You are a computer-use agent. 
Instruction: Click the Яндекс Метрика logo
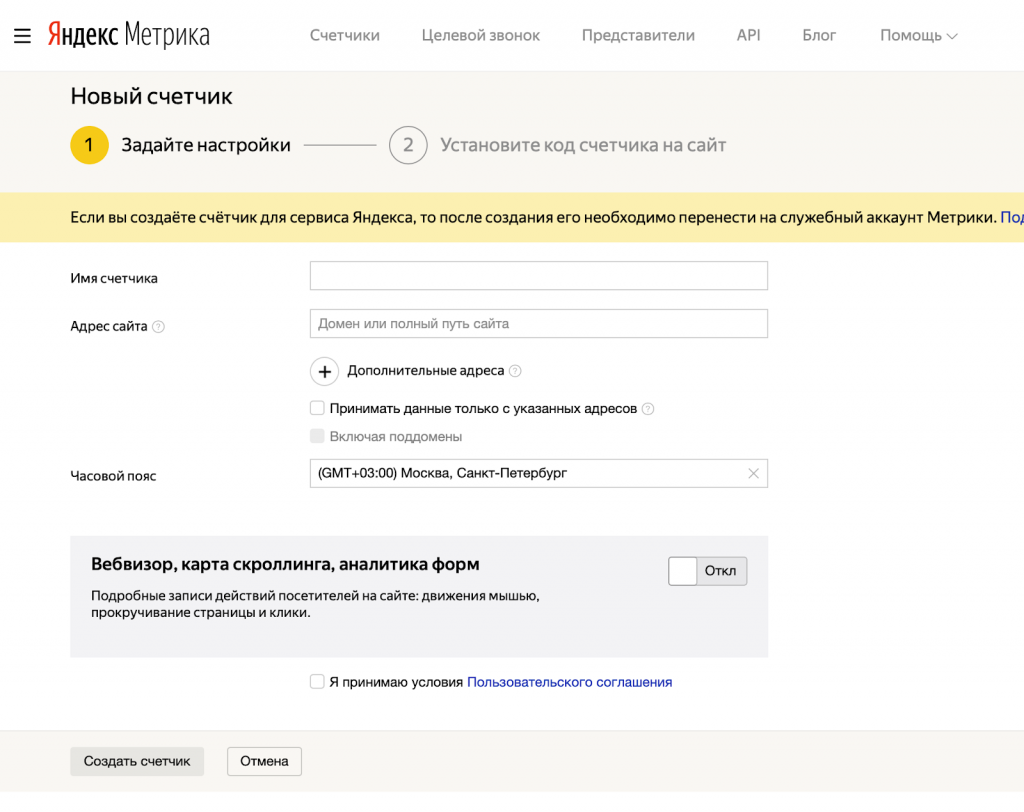(x=129, y=35)
